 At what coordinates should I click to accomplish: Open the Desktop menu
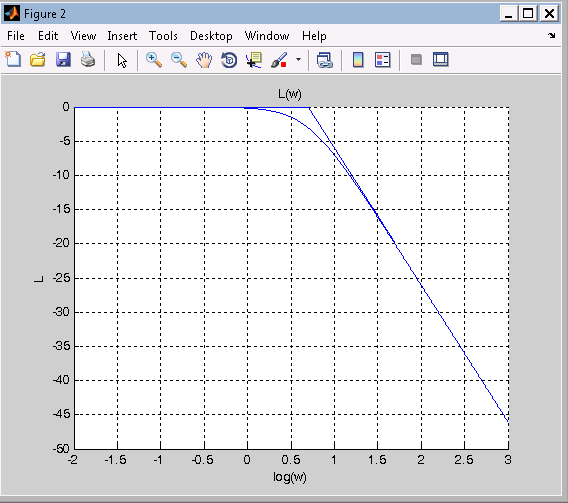(211, 36)
